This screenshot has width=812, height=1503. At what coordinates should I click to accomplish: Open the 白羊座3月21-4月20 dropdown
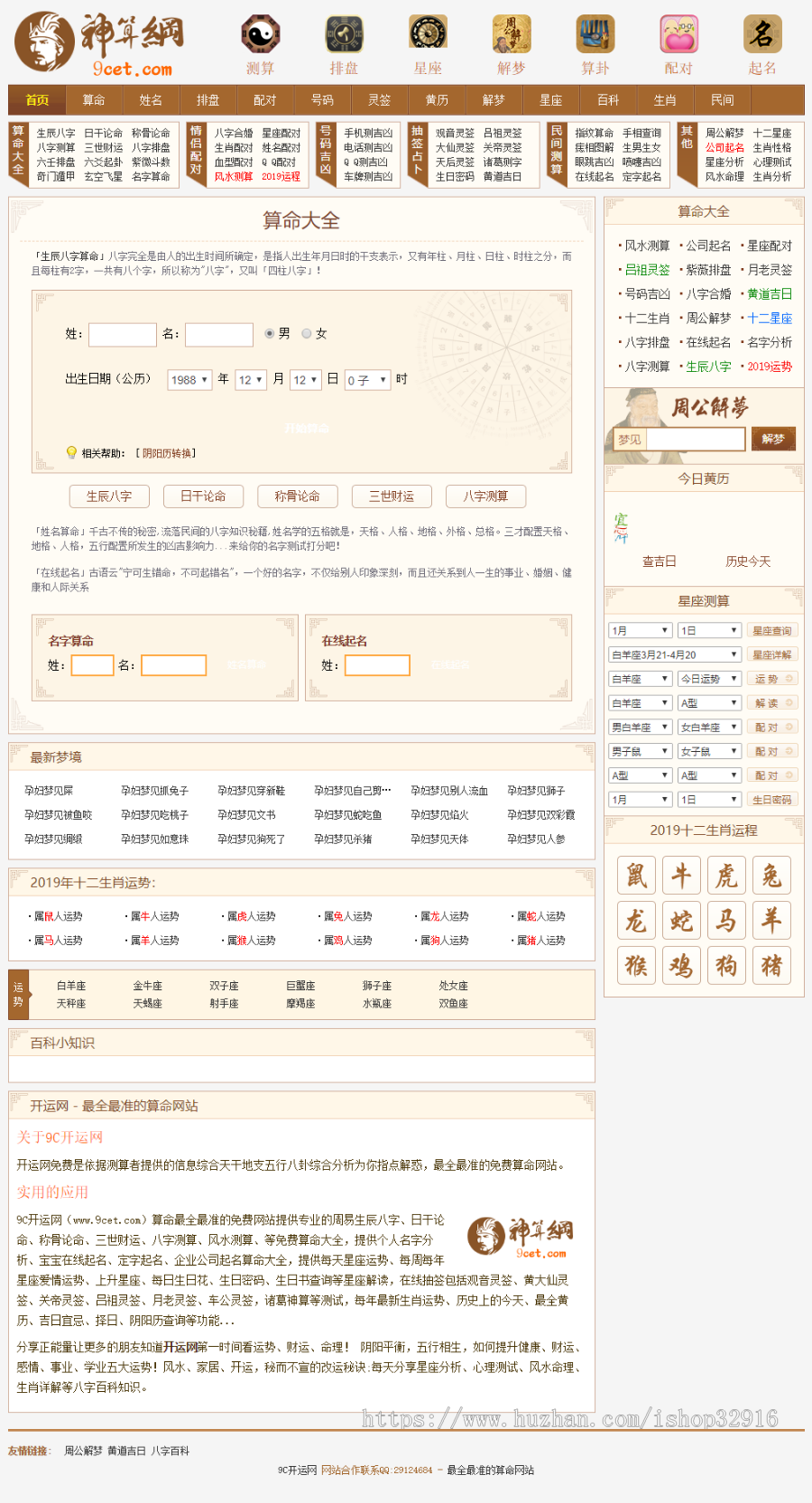tap(675, 654)
